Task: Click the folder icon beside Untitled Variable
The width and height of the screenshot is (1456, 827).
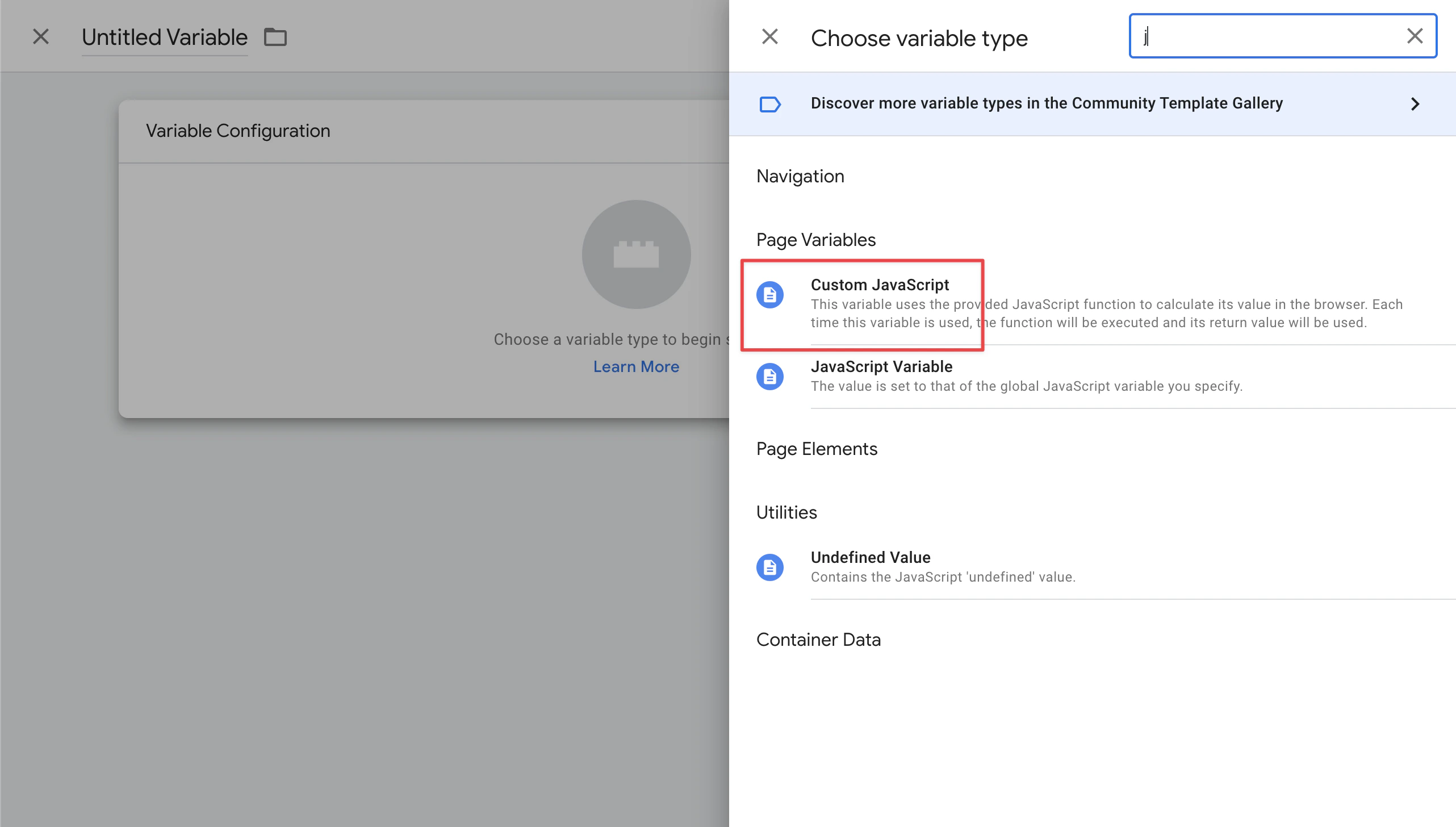Action: 275,36
